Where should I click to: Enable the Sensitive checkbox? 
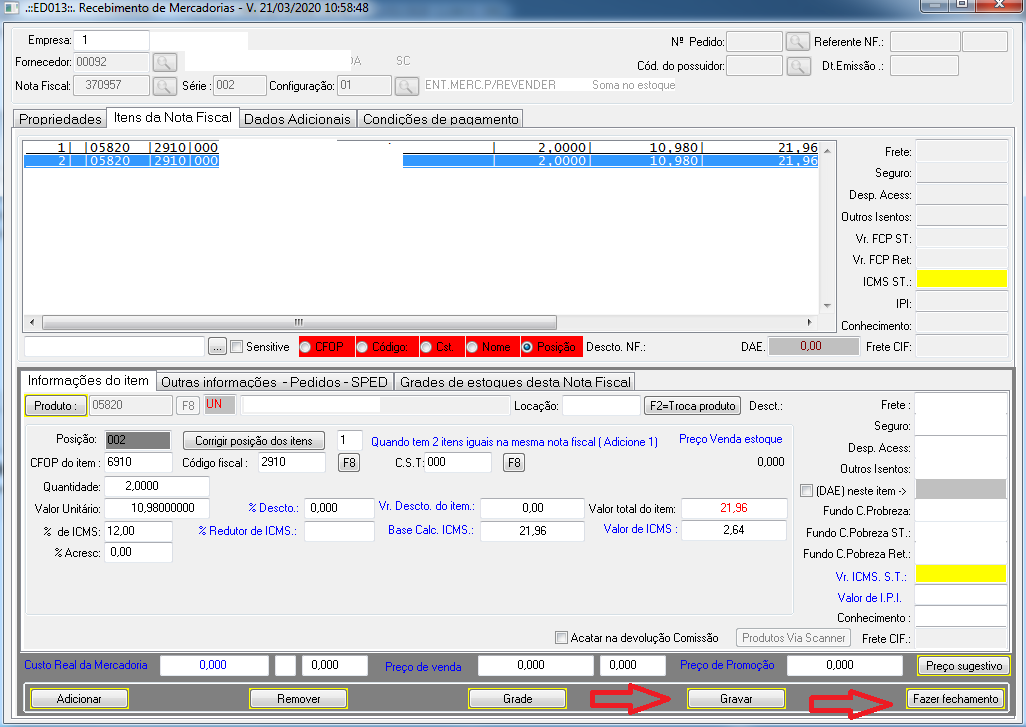click(x=237, y=347)
